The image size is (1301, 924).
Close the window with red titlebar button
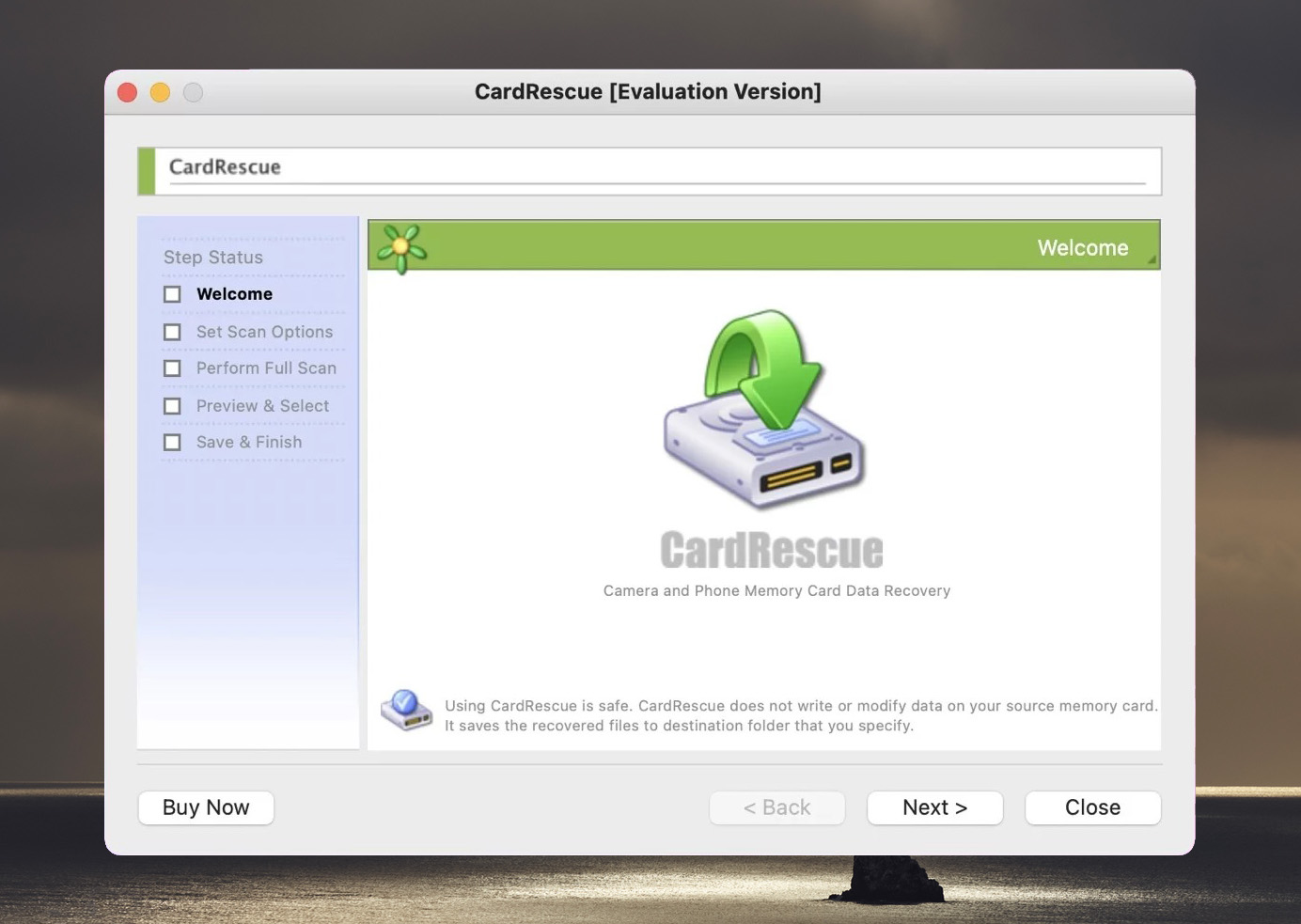pyautogui.click(x=128, y=92)
